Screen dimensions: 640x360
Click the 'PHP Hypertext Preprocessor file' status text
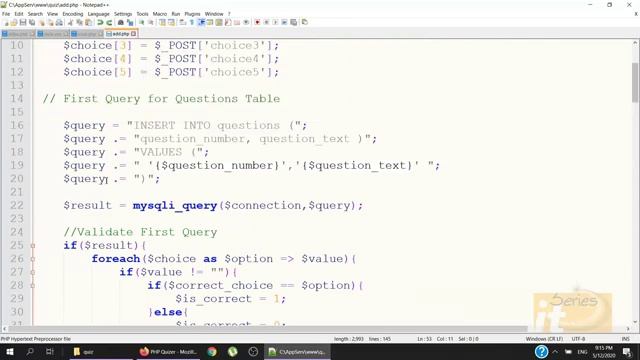pos(36,339)
